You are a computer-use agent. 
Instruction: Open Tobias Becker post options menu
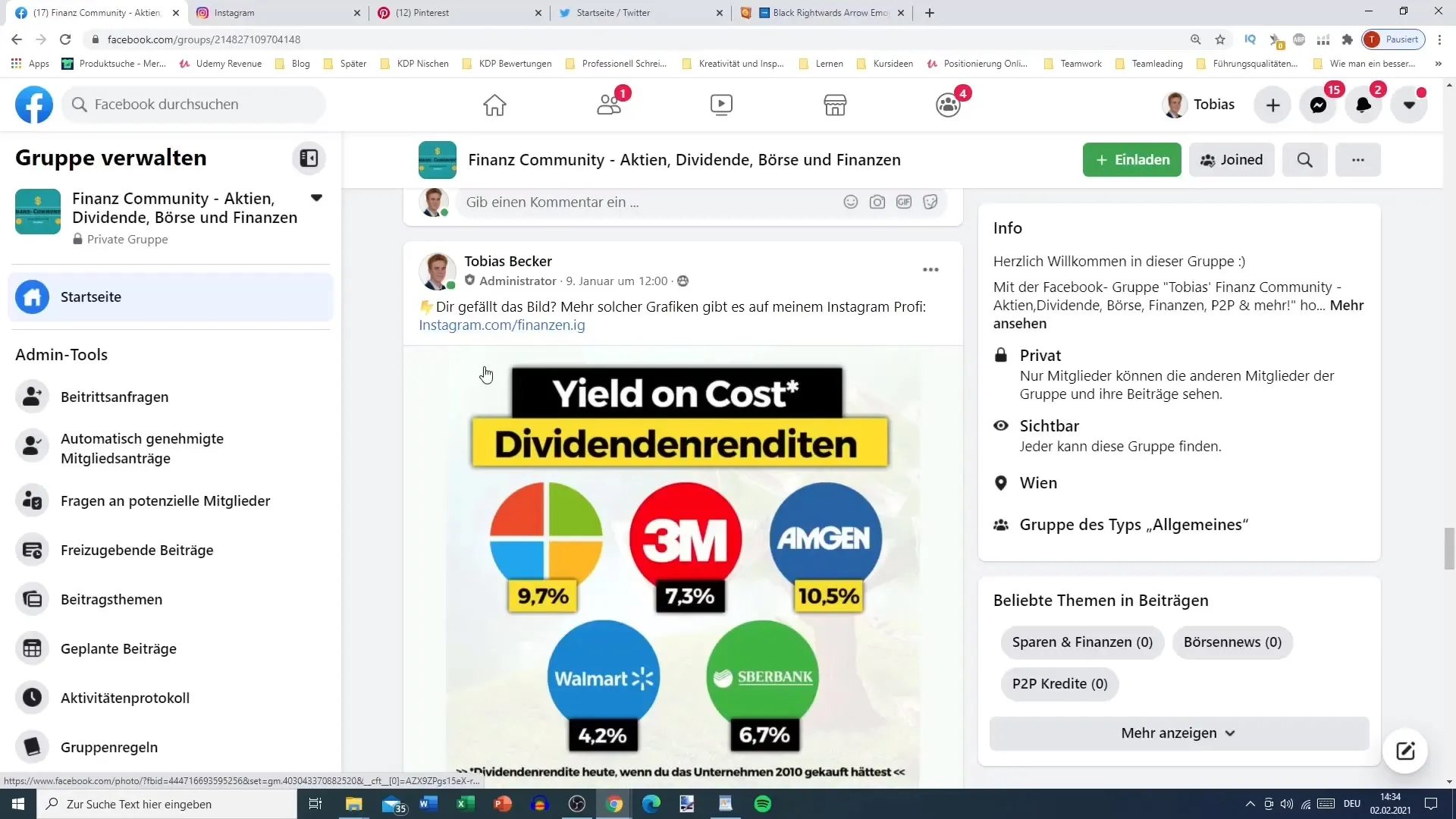pyautogui.click(x=930, y=270)
